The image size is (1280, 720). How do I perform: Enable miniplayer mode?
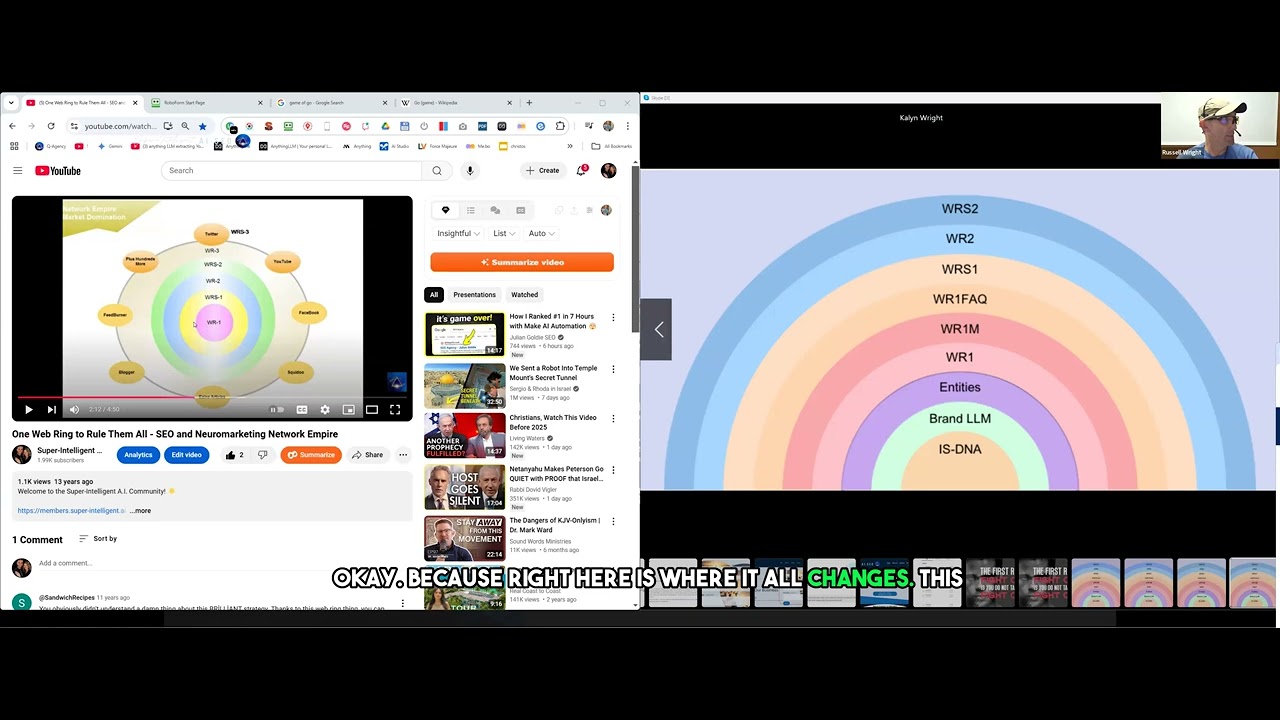click(348, 409)
